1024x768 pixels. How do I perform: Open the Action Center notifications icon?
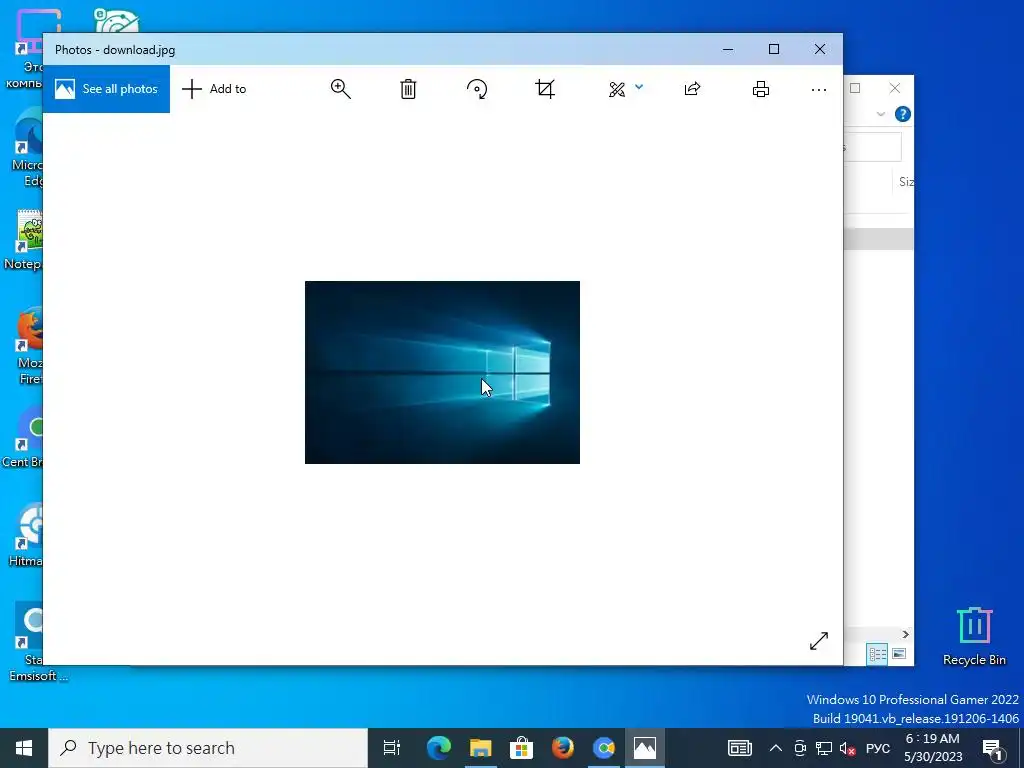(x=993, y=749)
